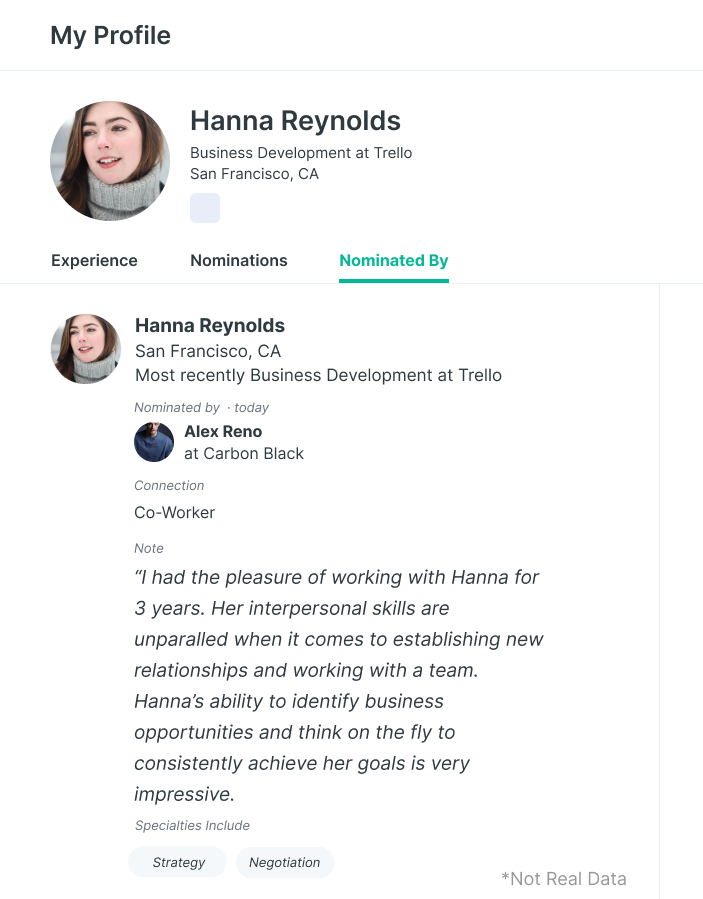703x899 pixels.
Task: Click 'Most recently Business Development at Trello'
Action: (x=318, y=376)
